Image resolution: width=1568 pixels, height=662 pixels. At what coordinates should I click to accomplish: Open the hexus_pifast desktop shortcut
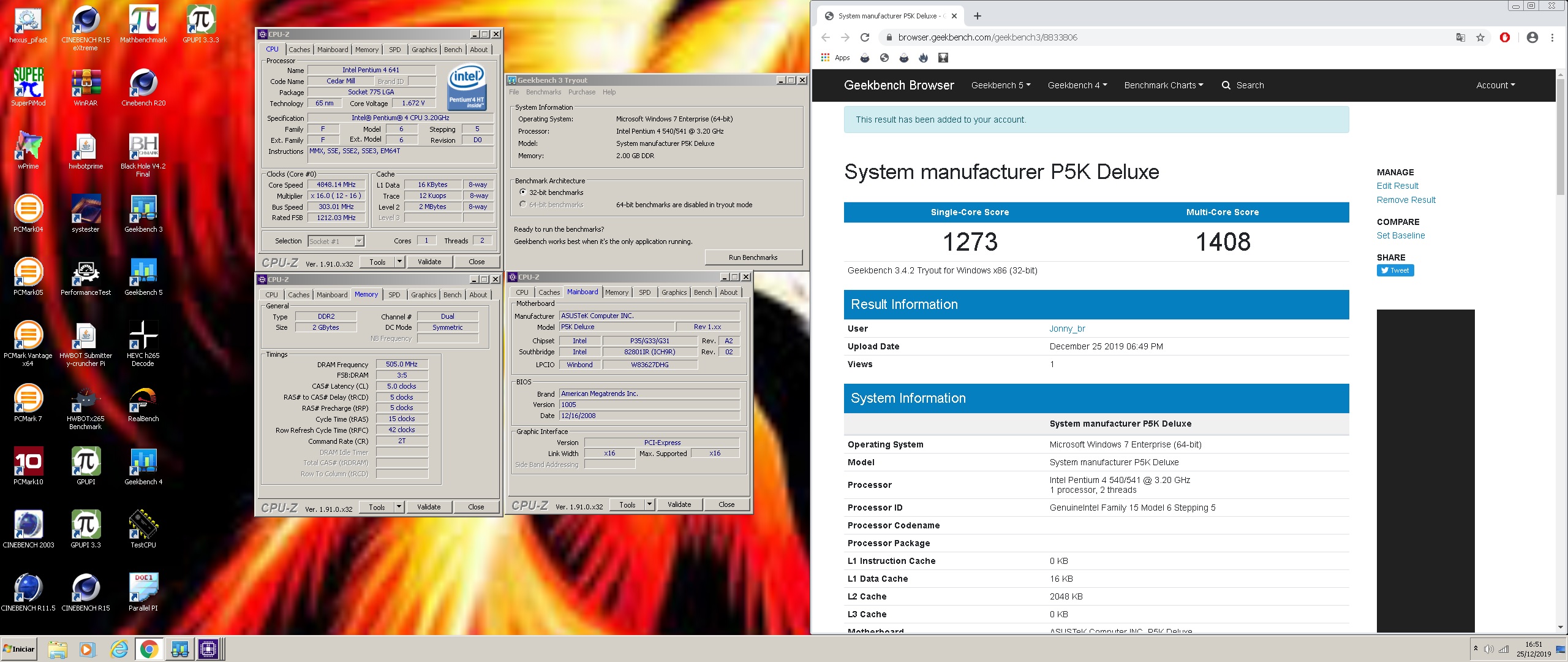coord(28,25)
